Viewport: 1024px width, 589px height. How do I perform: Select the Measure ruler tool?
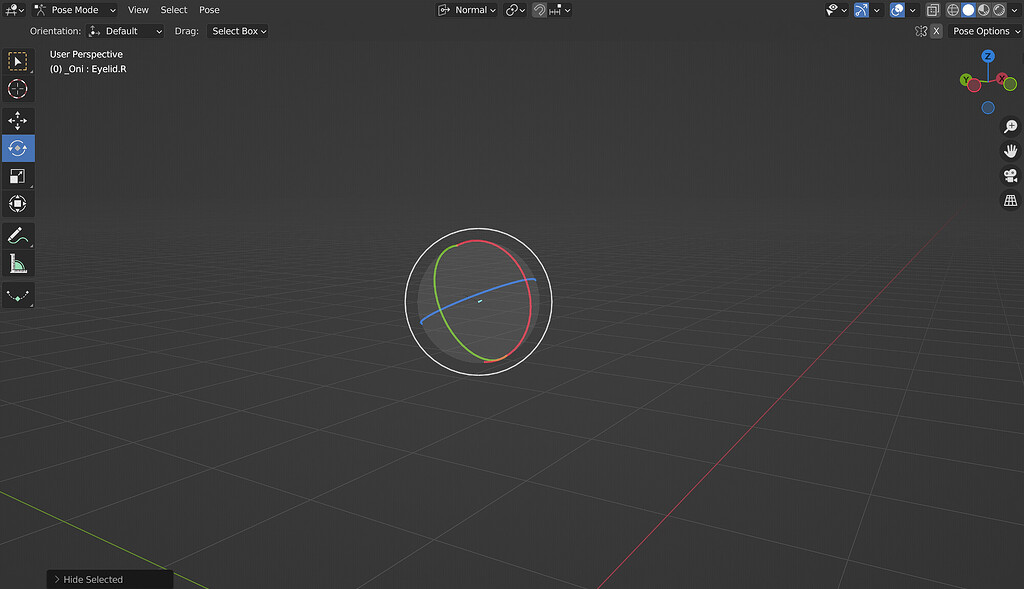[18, 264]
